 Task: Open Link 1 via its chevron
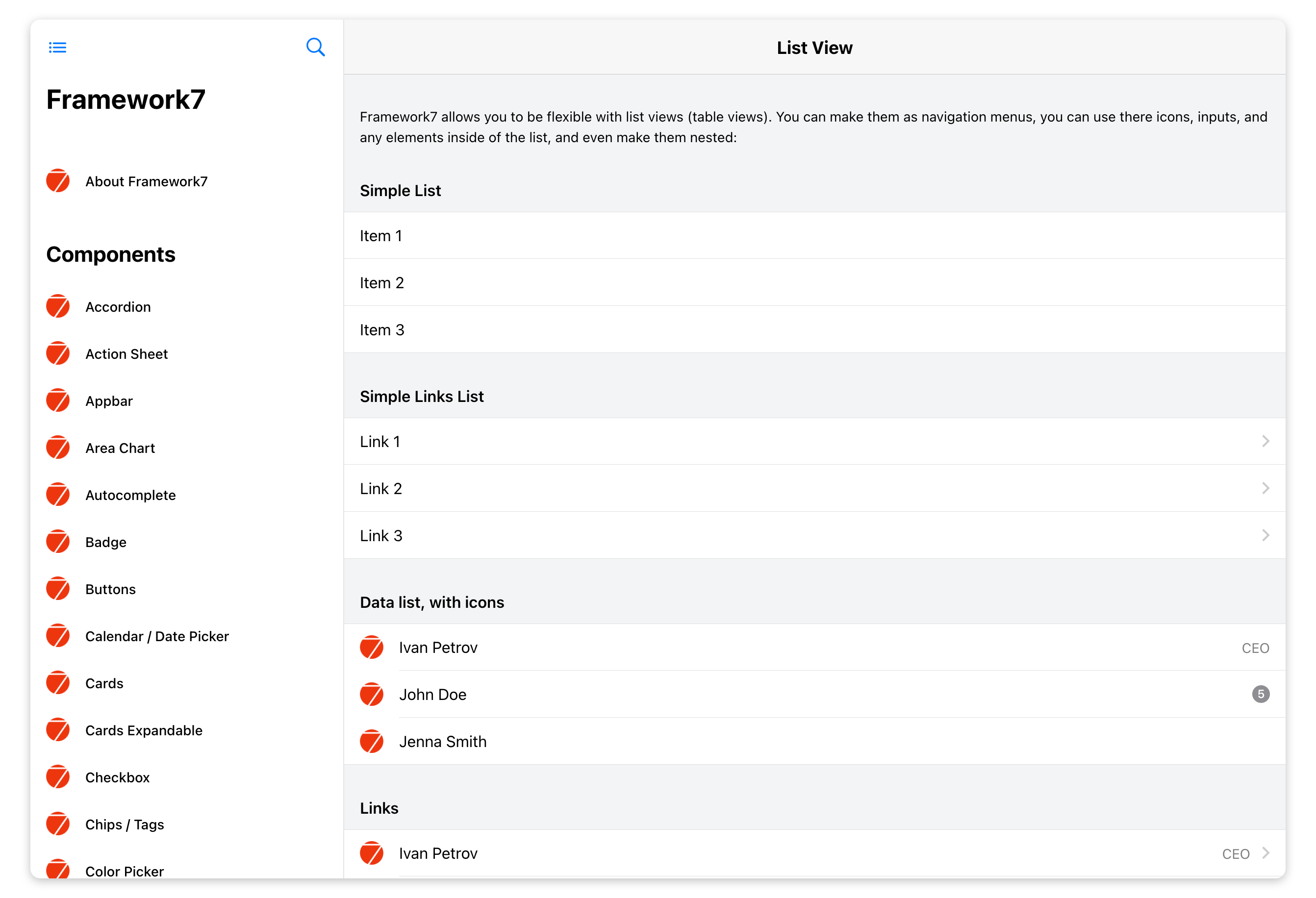click(1265, 441)
